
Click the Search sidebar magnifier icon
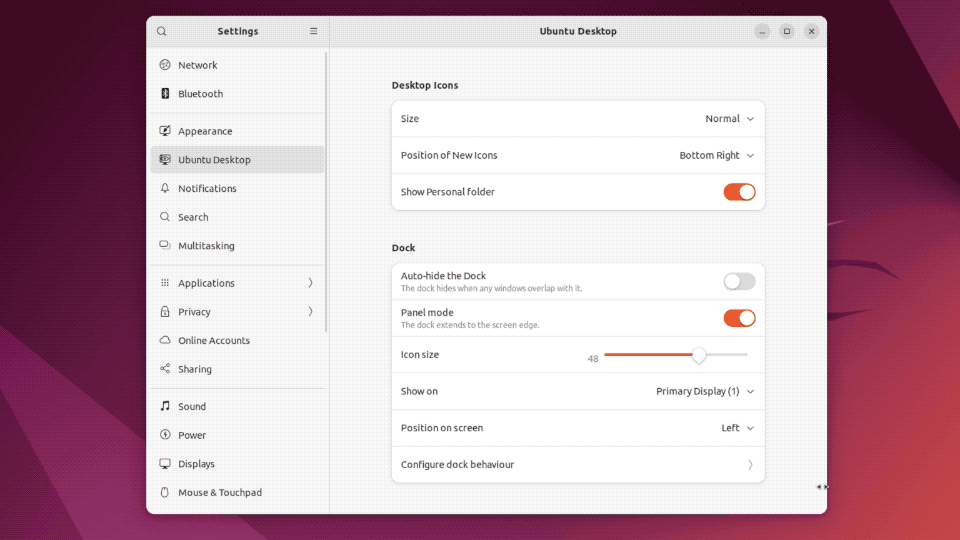[165, 217]
